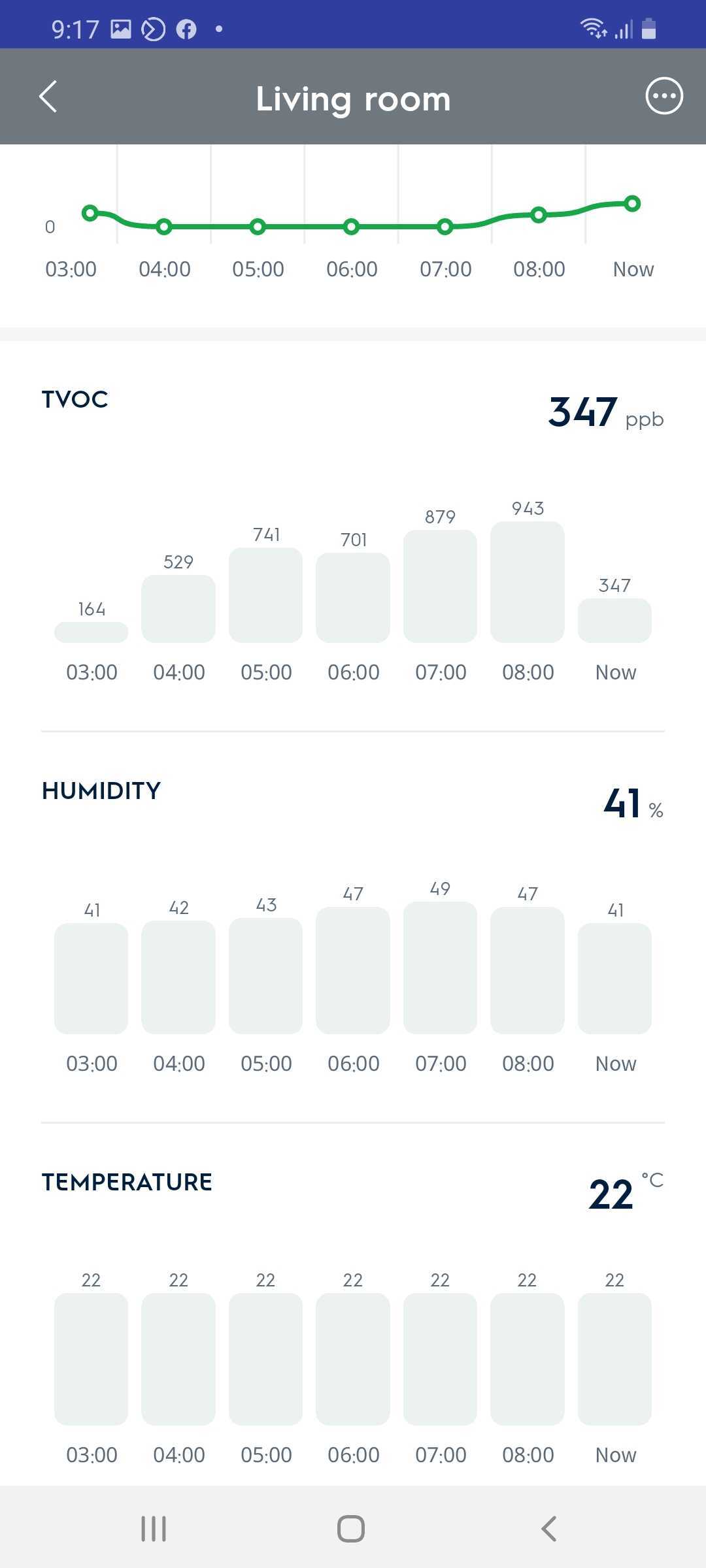Image resolution: width=706 pixels, height=1568 pixels.
Task: Select the 08:00 TVOC bar showing 943
Action: pos(528,581)
